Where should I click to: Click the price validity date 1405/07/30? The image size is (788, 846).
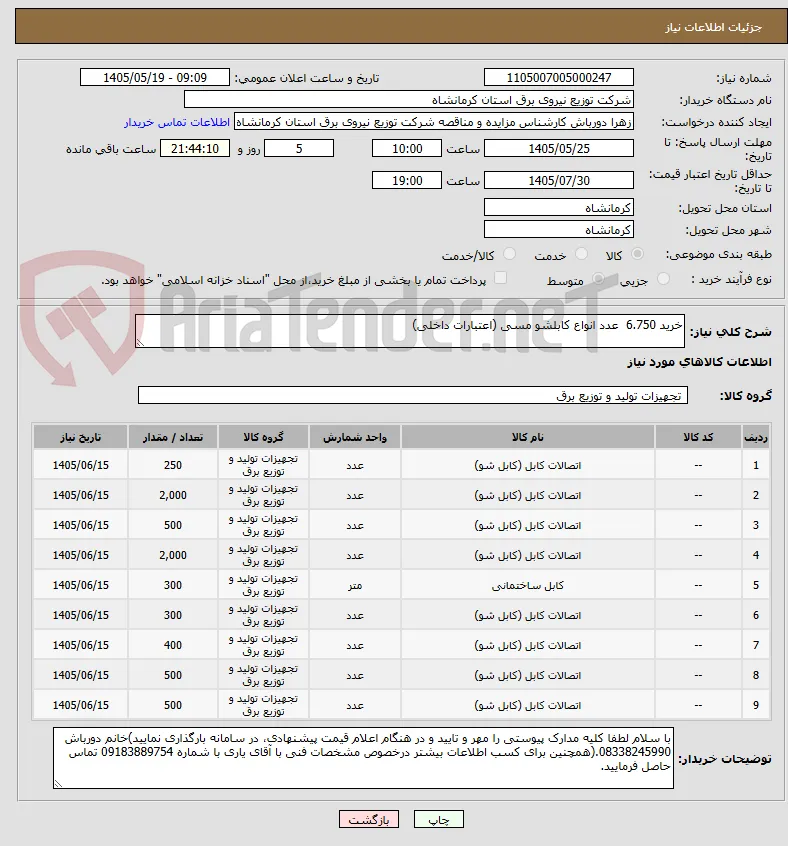tap(559, 181)
